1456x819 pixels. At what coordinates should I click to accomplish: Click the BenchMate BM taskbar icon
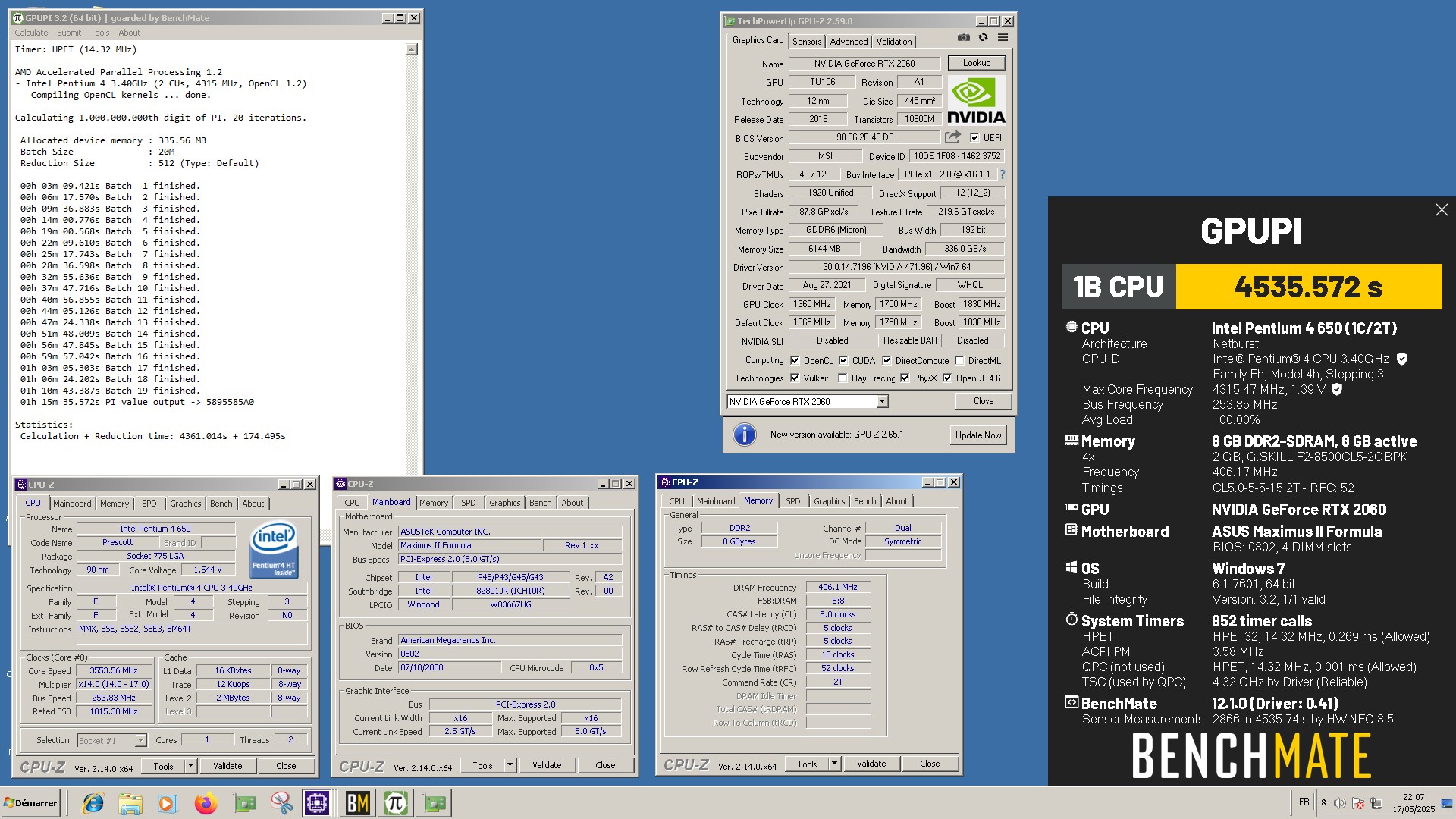tap(357, 803)
